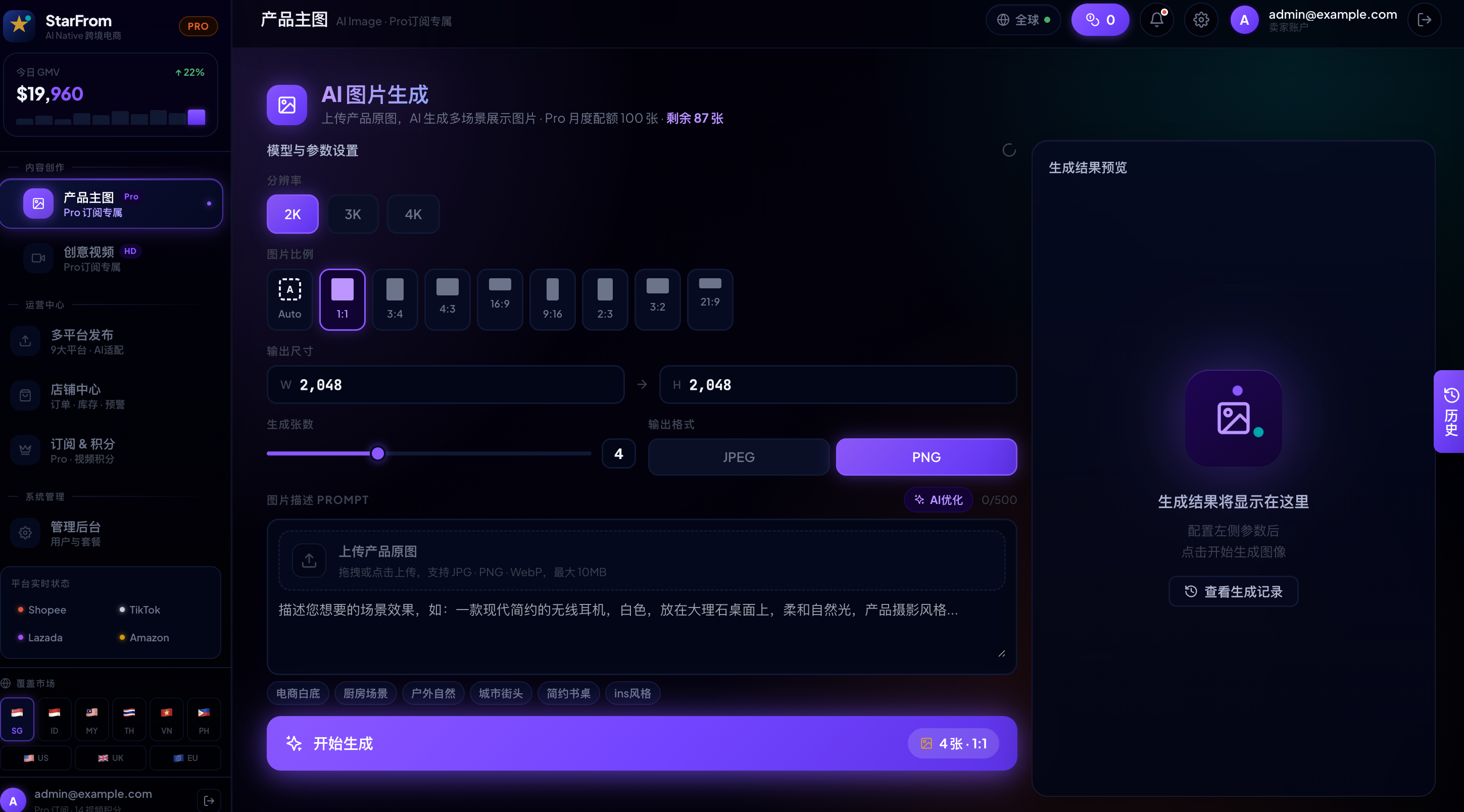
Task: Open 管理后台 in the sidebar
Action: 111,533
